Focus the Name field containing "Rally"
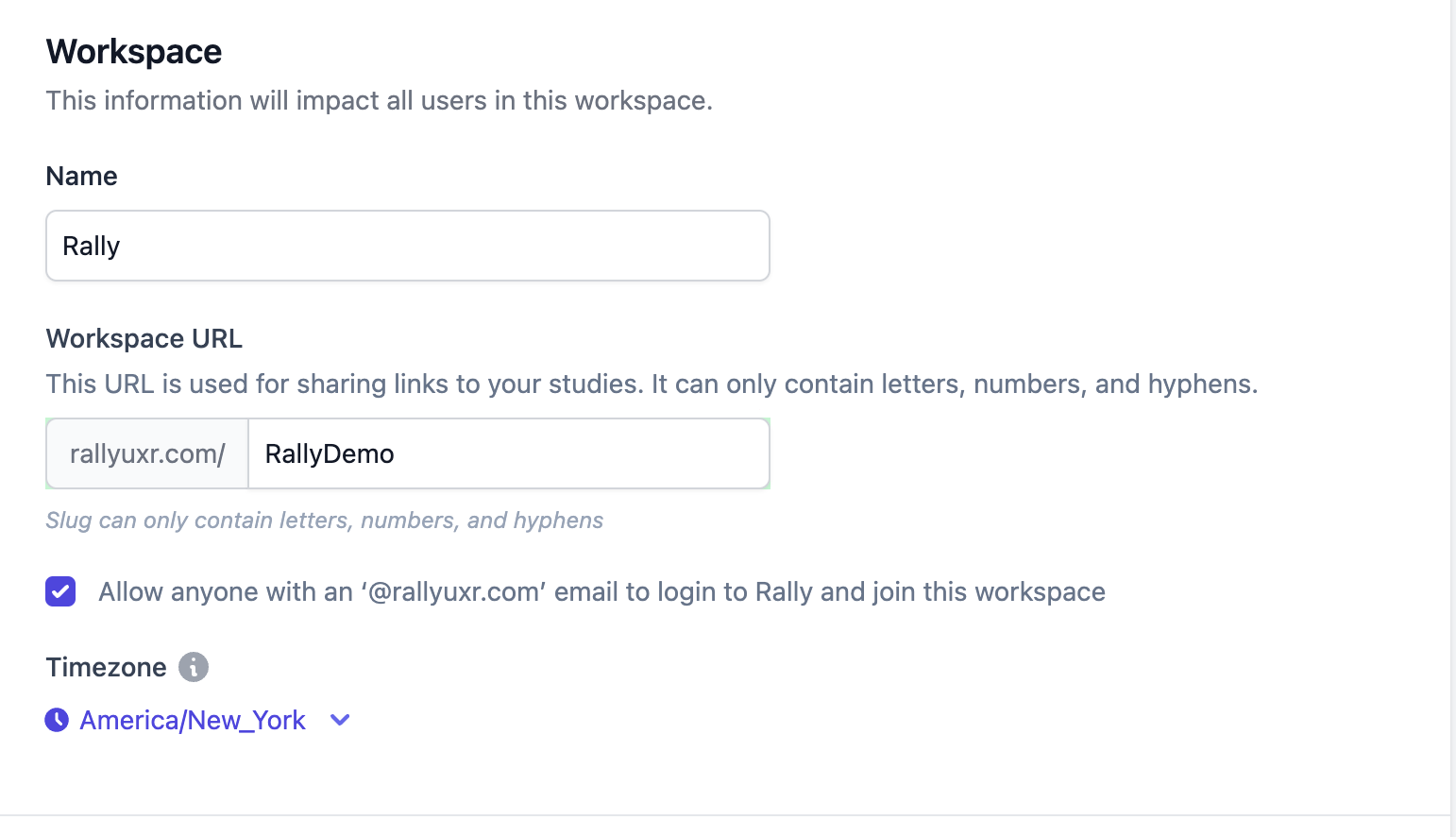The image size is (1456, 837). tap(408, 246)
